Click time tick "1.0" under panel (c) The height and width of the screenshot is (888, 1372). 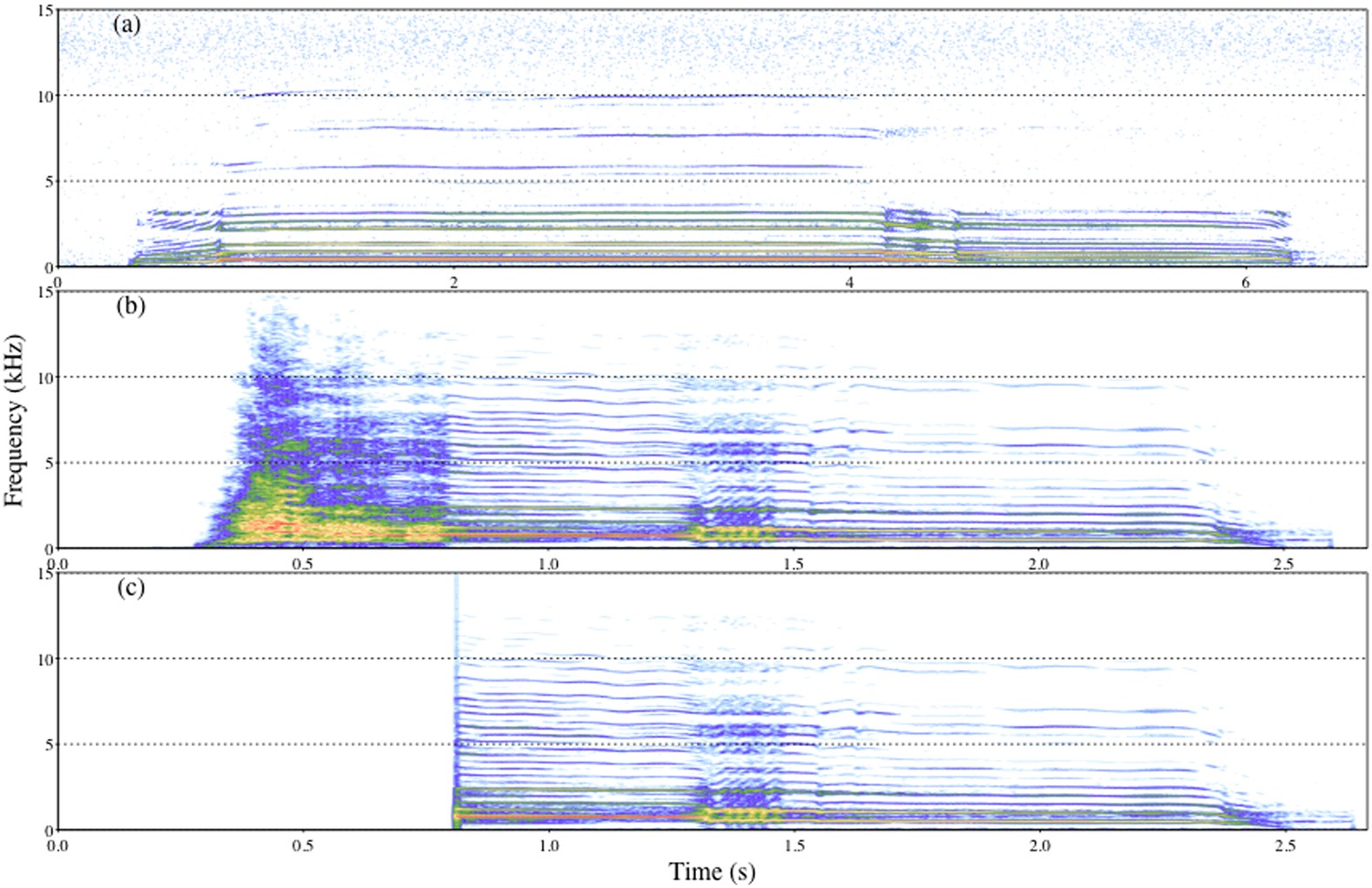[548, 845]
